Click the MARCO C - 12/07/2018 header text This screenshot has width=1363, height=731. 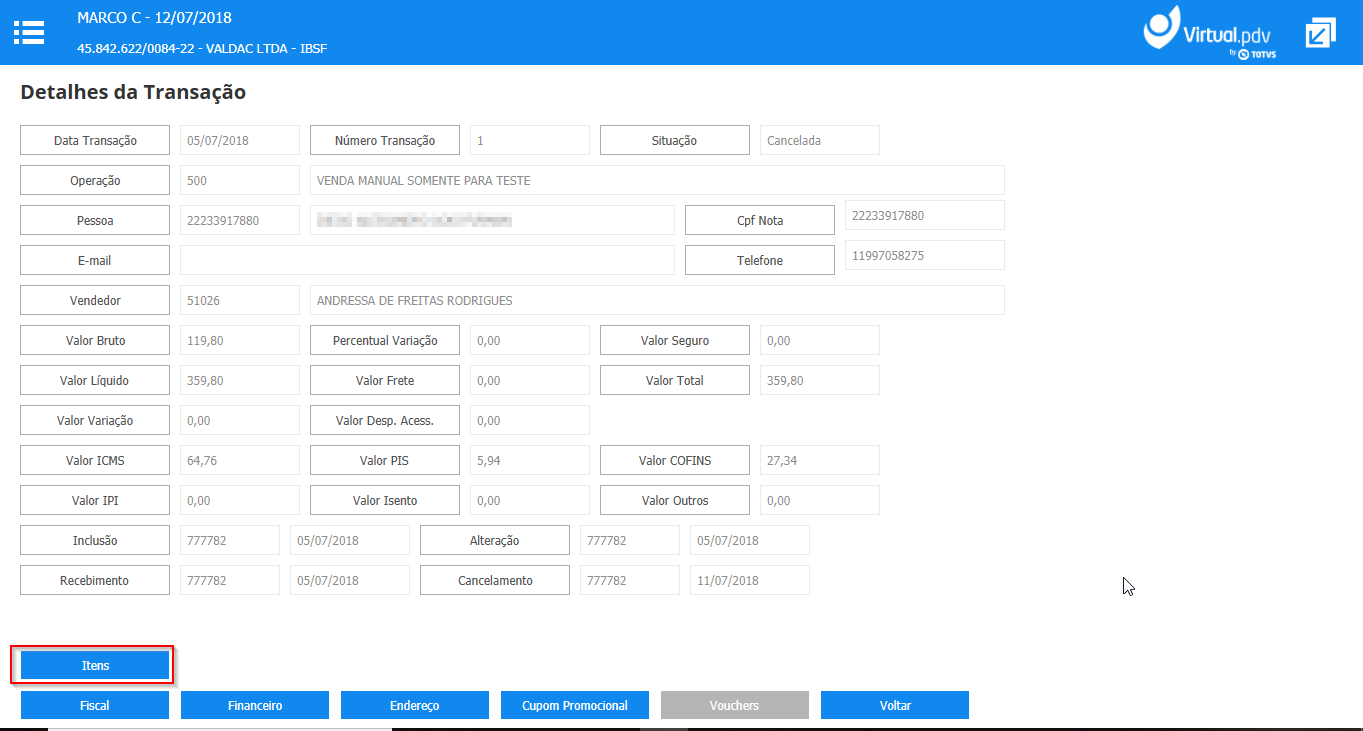154,18
